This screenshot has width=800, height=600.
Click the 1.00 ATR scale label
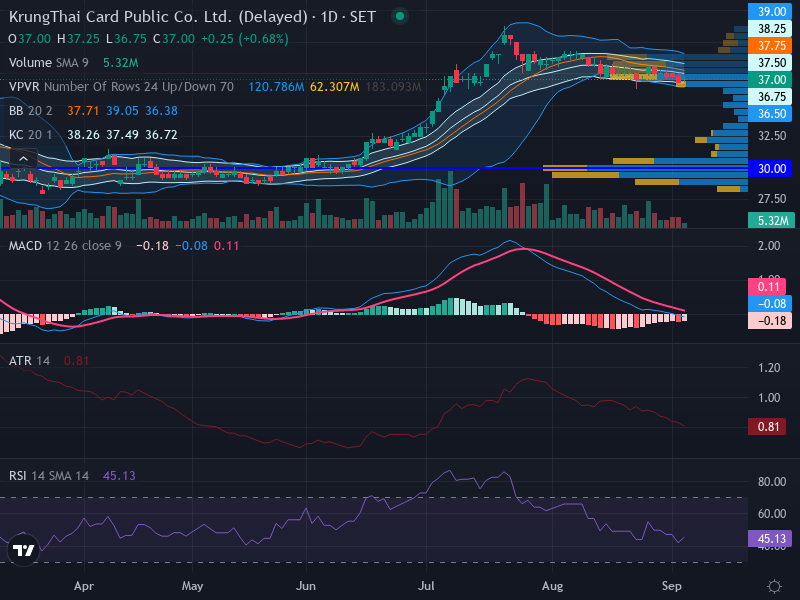769,398
